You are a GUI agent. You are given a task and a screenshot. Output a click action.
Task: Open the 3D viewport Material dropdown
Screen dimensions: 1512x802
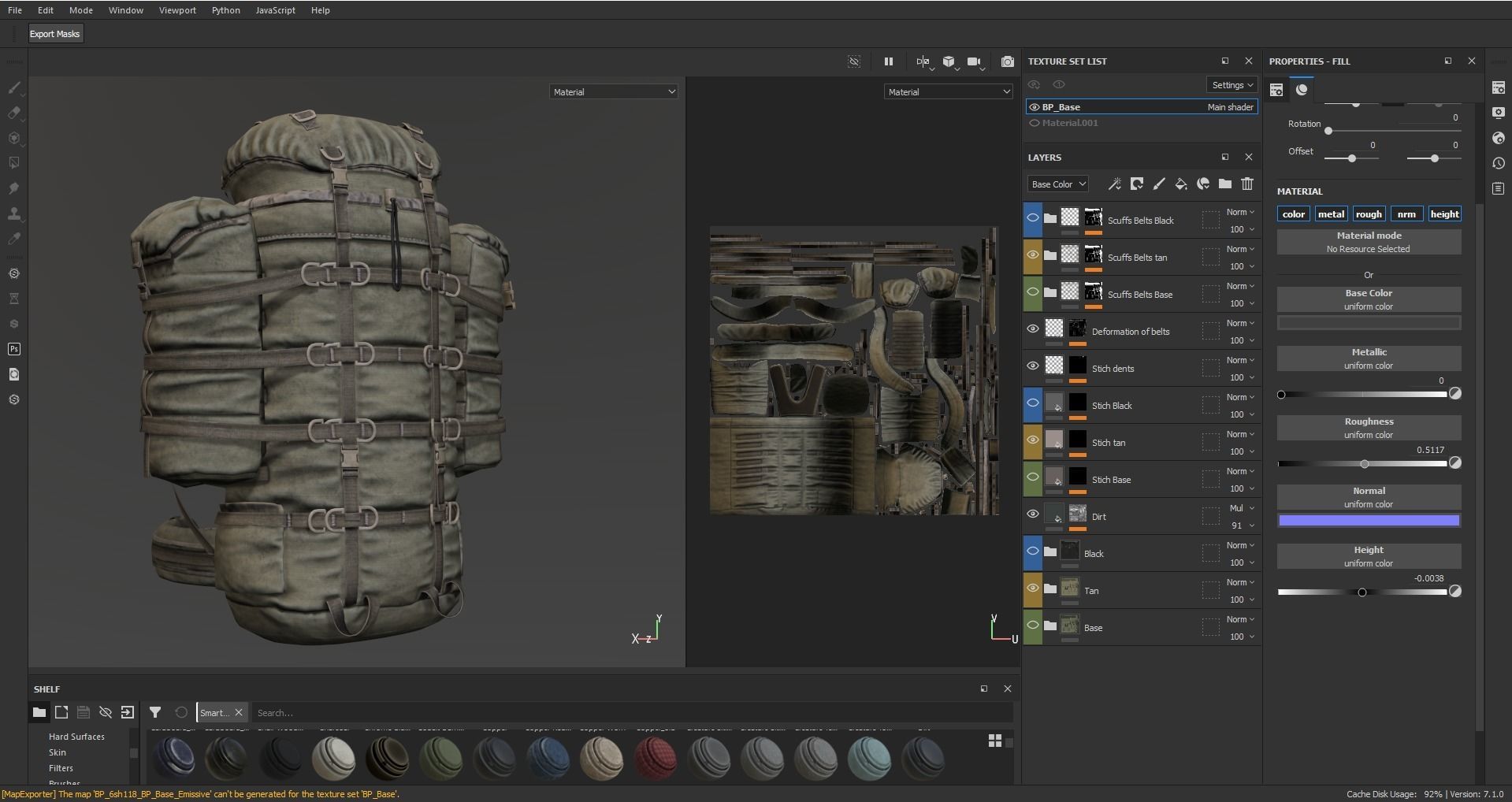pyautogui.click(x=613, y=92)
